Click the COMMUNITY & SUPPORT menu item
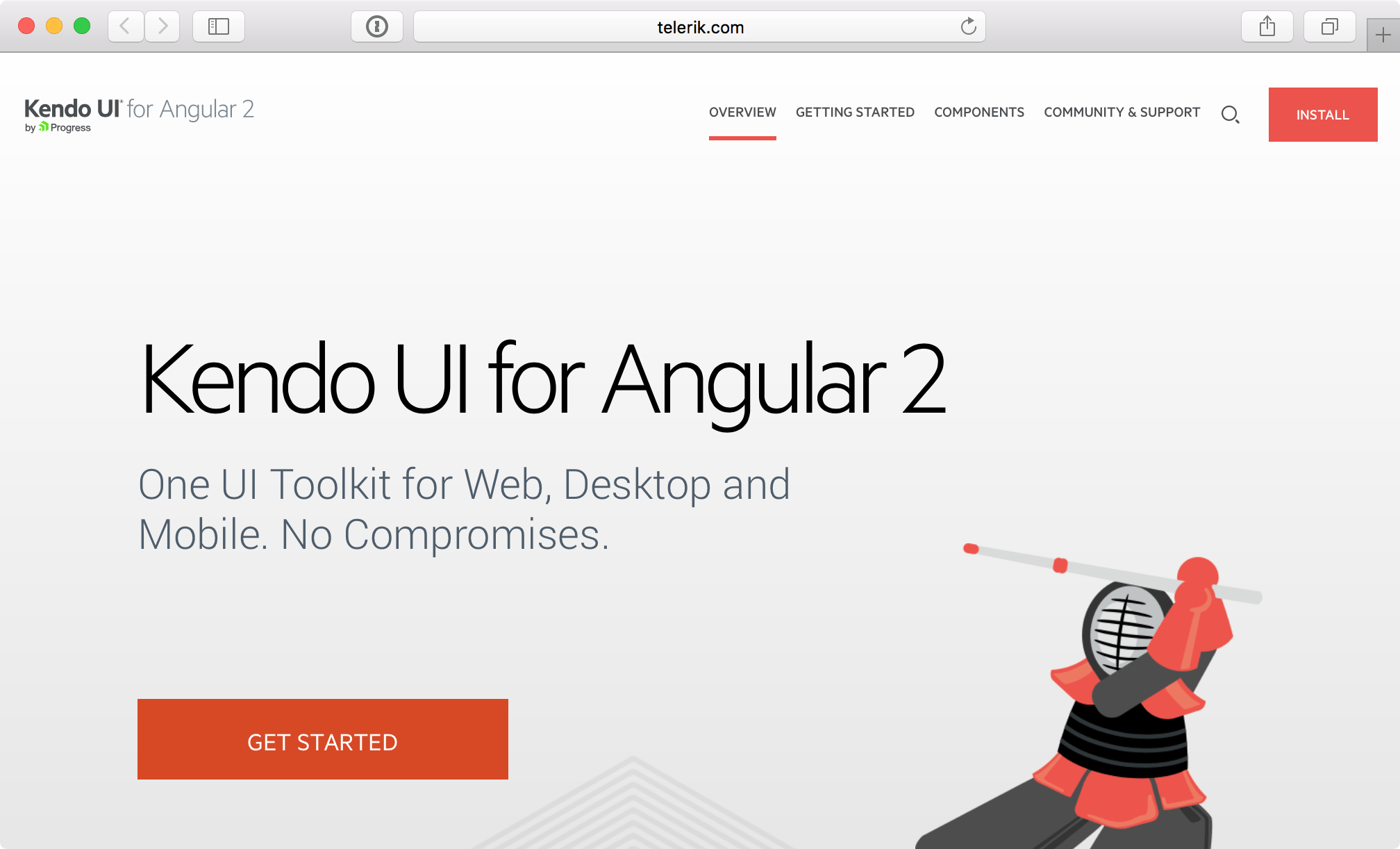The height and width of the screenshot is (849, 1400). click(x=1122, y=112)
